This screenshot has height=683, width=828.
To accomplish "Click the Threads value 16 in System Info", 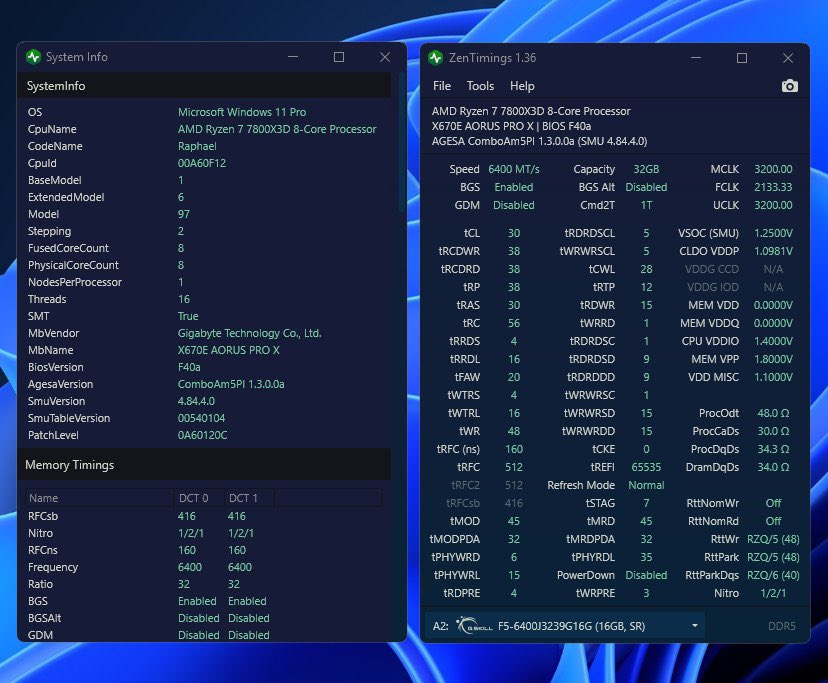I will tap(184, 299).
